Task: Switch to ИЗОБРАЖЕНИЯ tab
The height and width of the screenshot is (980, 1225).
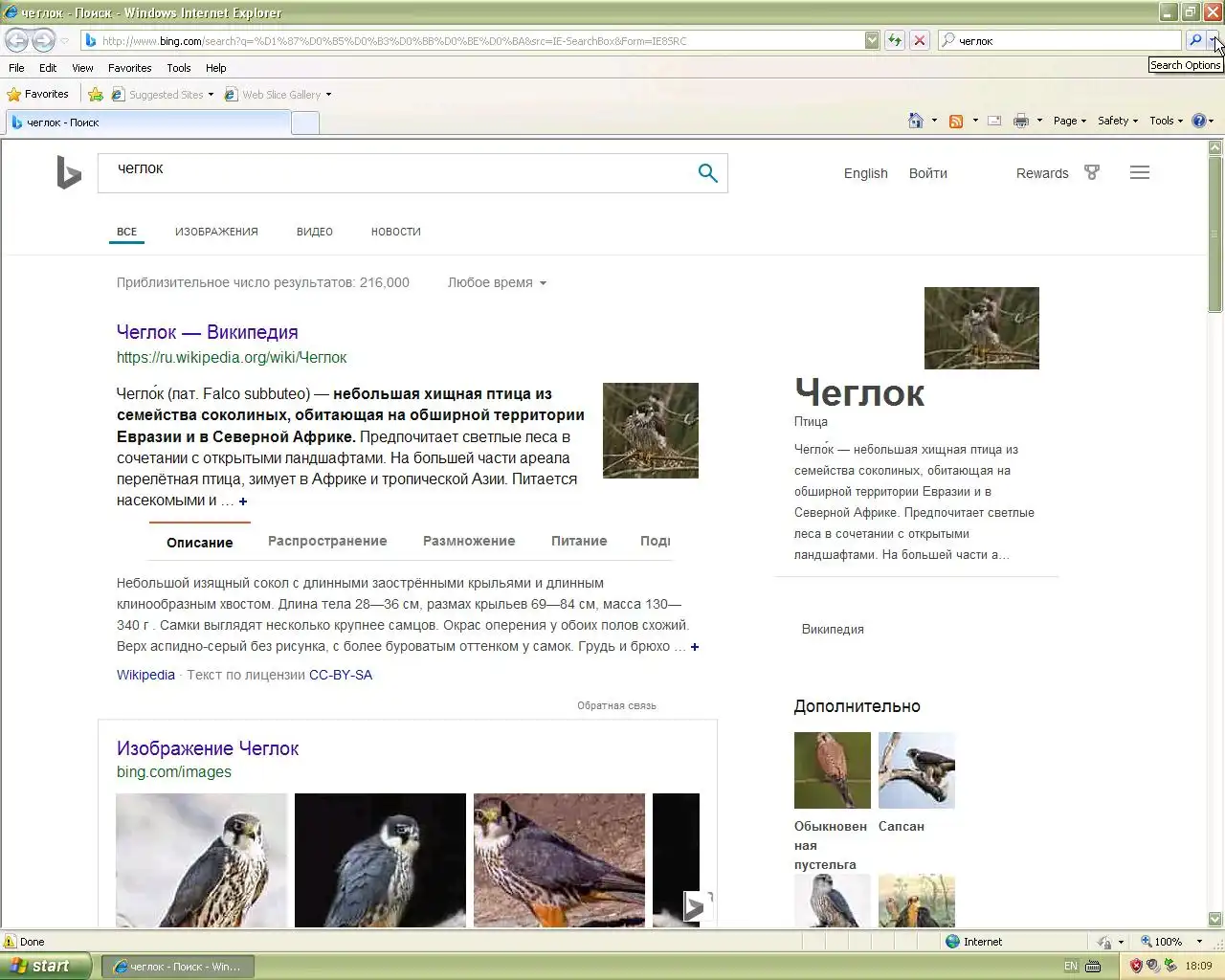Action: [216, 232]
